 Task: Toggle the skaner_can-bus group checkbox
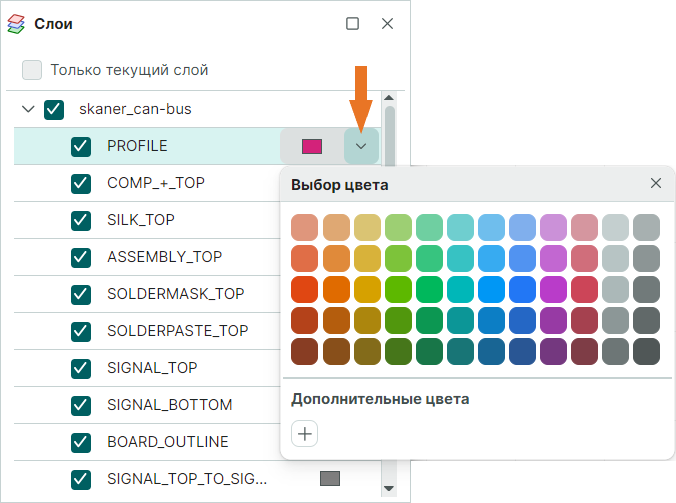(x=55, y=109)
